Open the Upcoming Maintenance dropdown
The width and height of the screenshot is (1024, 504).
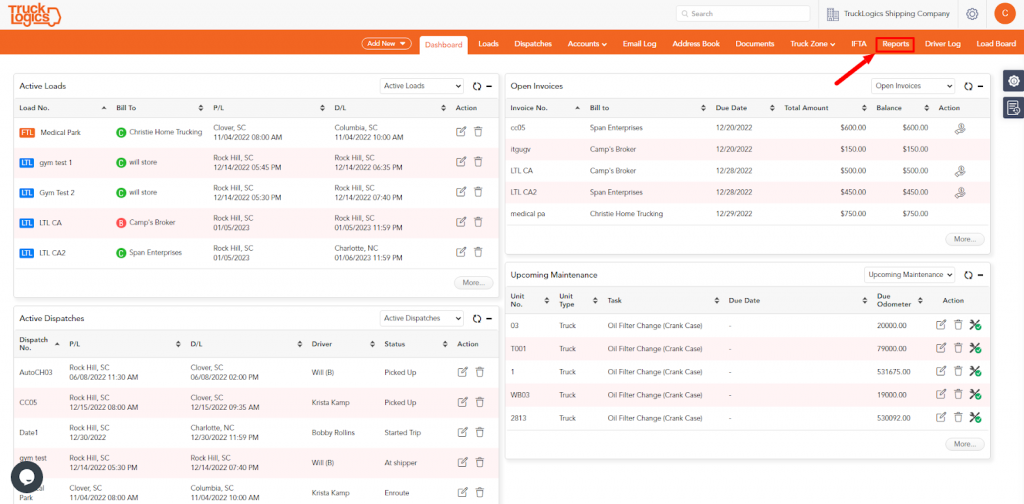pos(910,275)
